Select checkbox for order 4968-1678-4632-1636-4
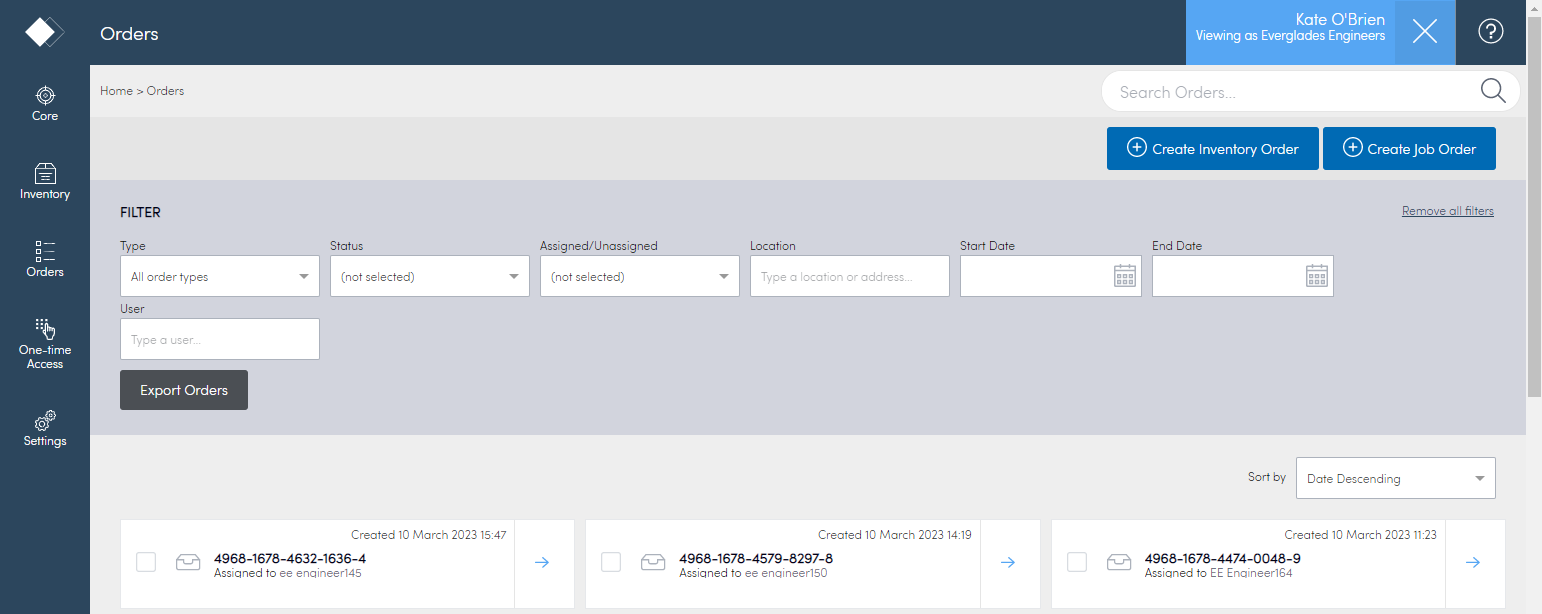The height and width of the screenshot is (614, 1542). pyautogui.click(x=146, y=562)
